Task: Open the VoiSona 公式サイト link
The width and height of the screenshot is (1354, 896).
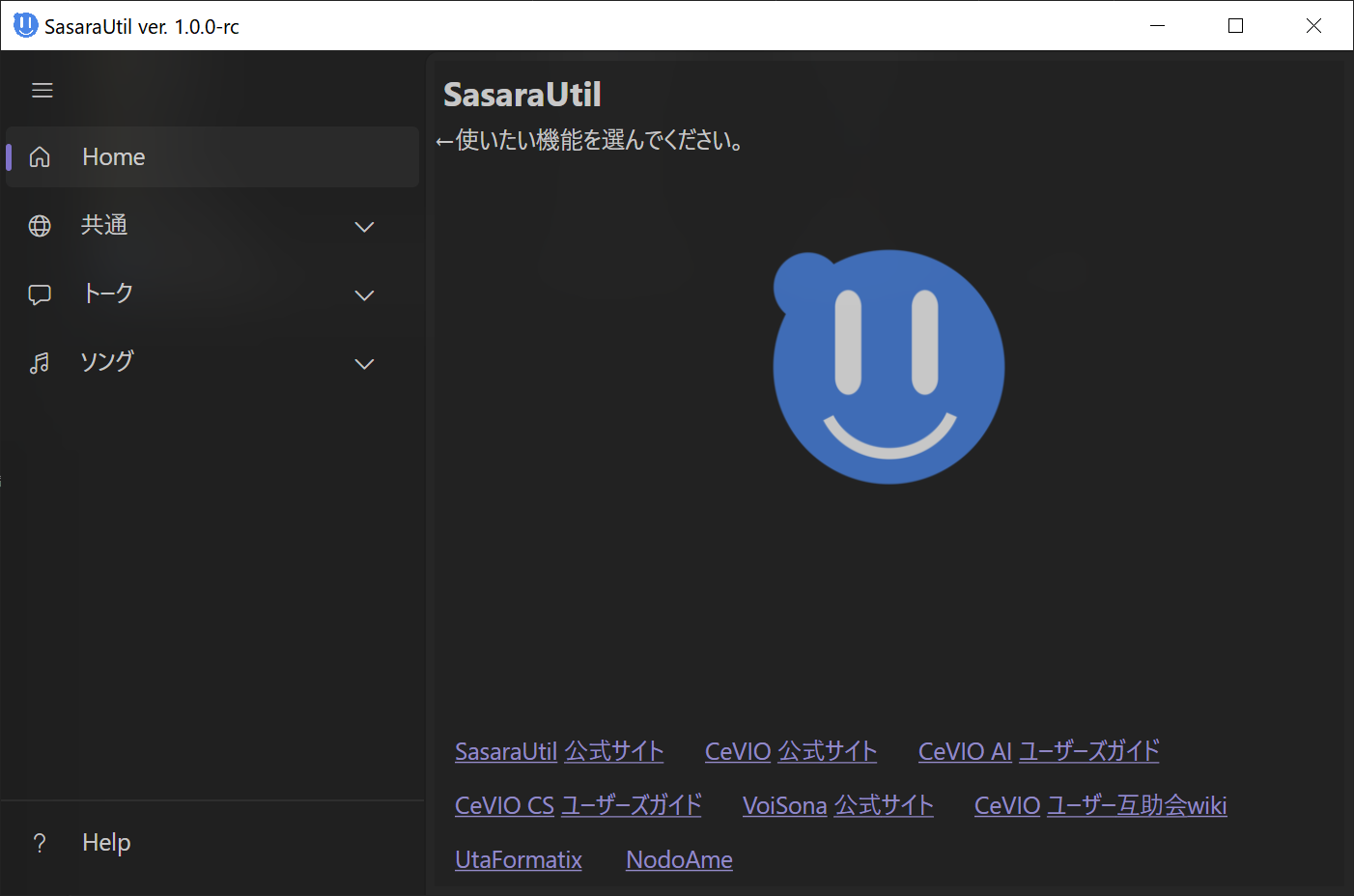Action: (x=838, y=805)
